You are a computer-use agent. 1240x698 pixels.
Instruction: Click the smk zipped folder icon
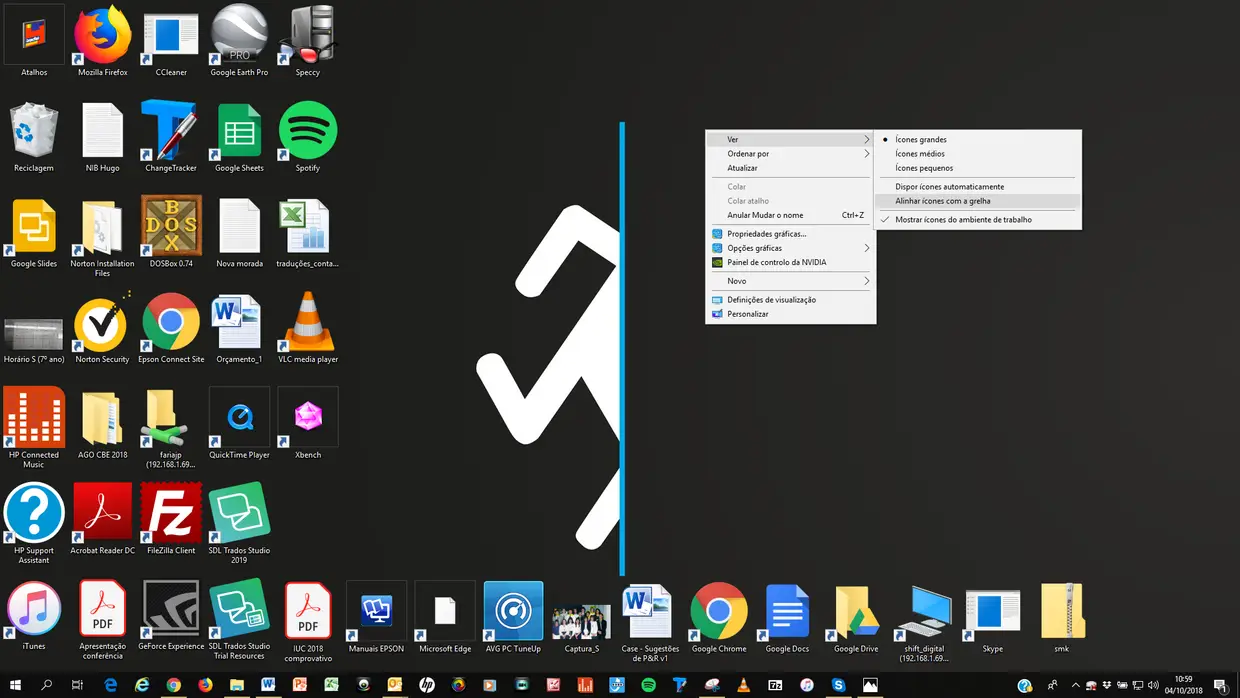(x=1061, y=617)
